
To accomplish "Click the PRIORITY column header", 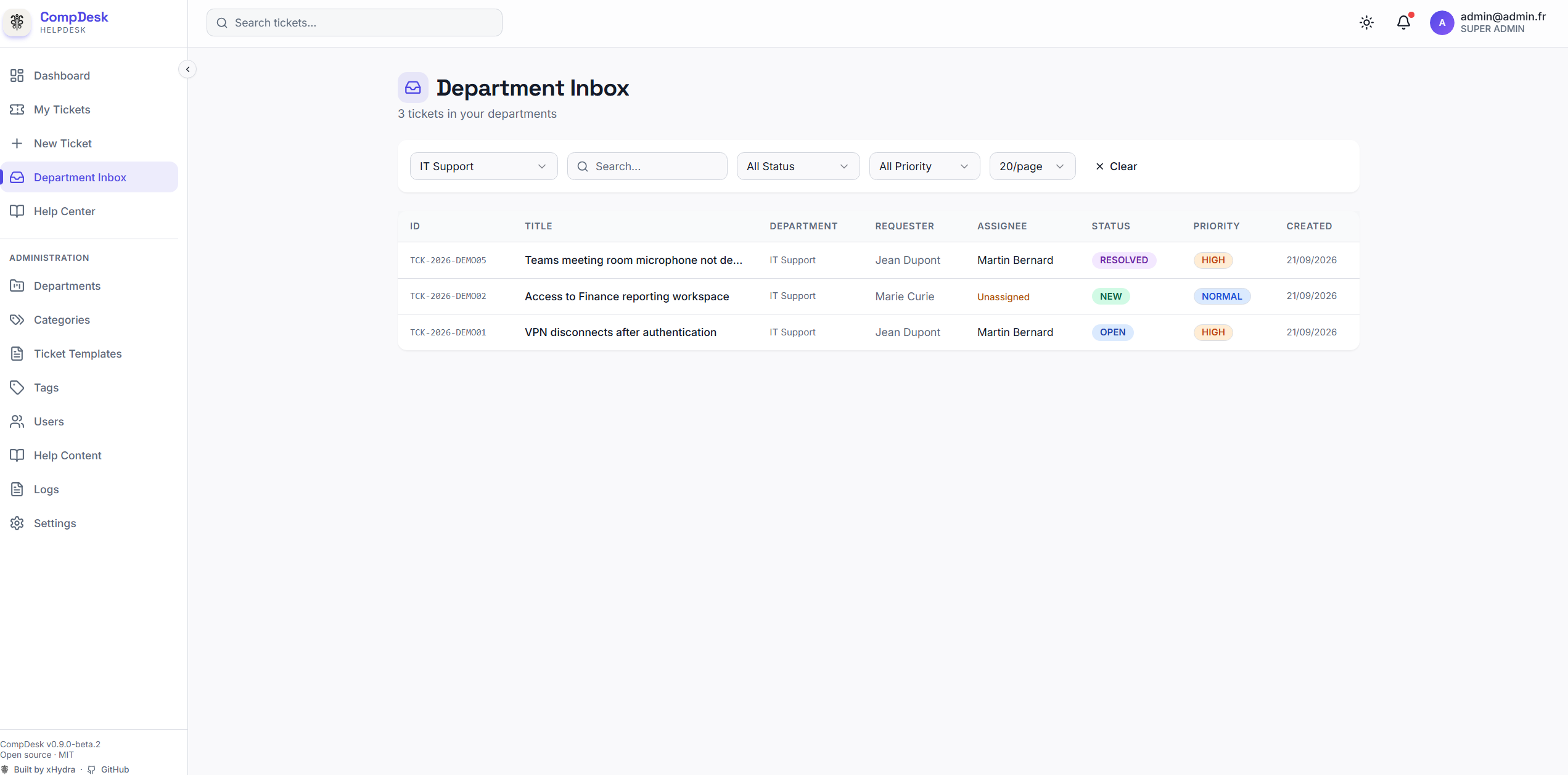I will click(x=1216, y=226).
